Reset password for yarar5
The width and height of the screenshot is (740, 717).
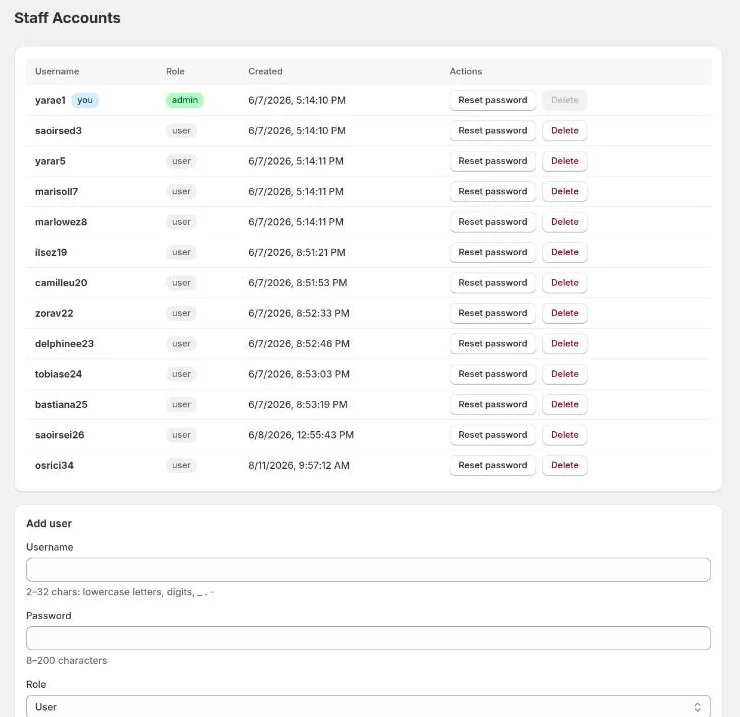(493, 161)
